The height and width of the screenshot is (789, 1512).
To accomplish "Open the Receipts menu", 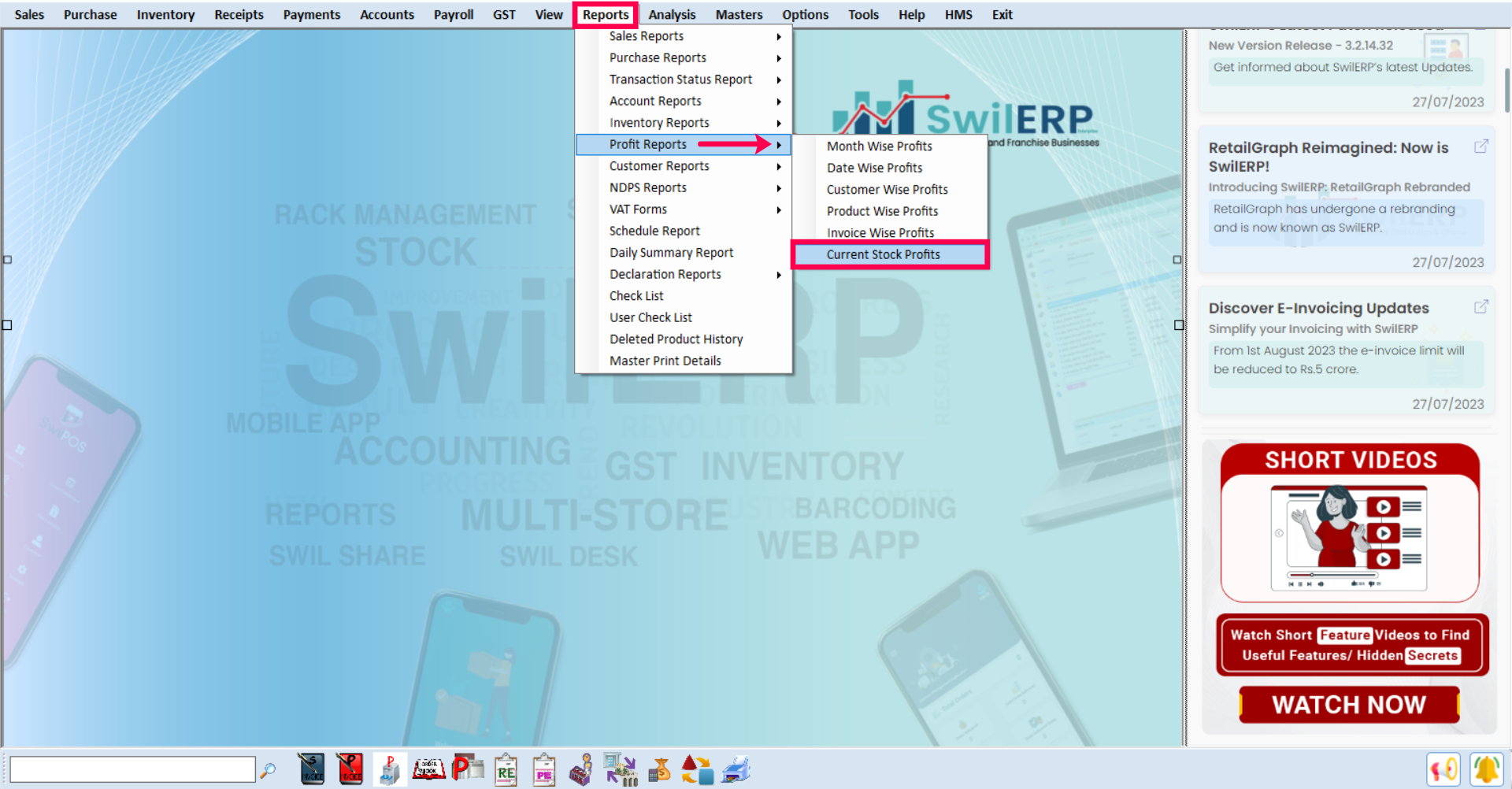I will [x=239, y=15].
